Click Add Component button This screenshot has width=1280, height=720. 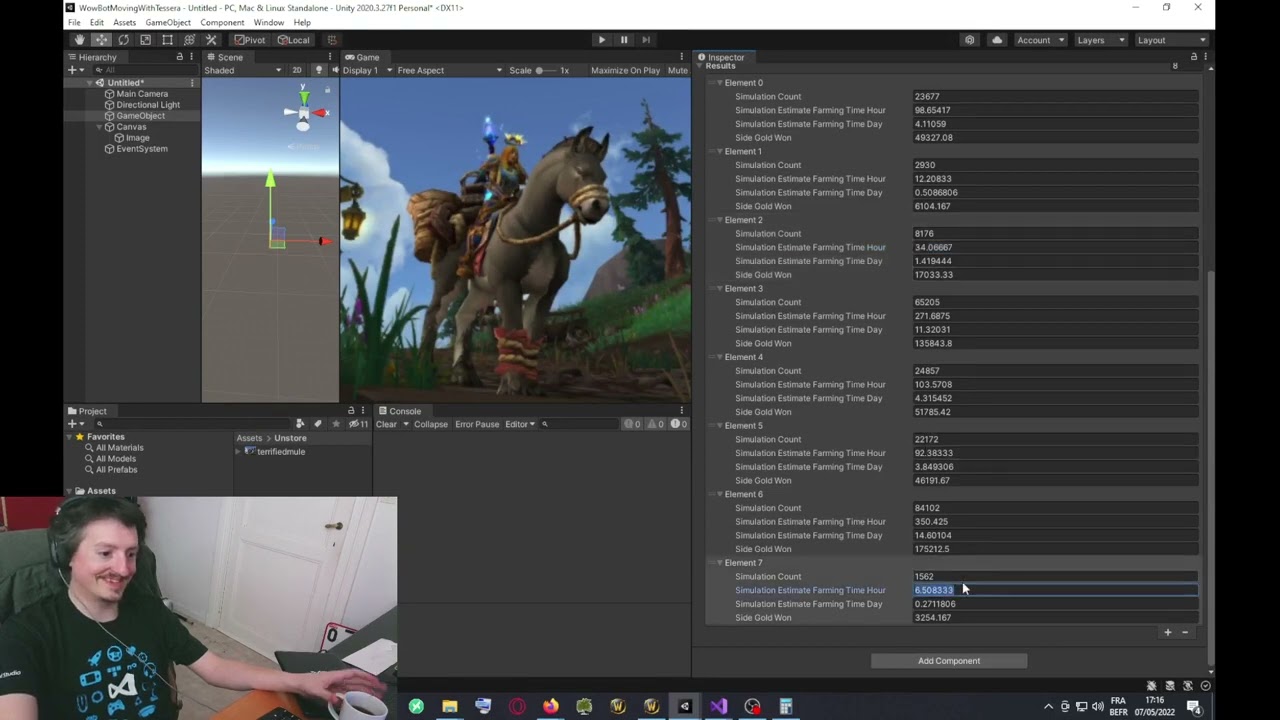click(x=949, y=661)
